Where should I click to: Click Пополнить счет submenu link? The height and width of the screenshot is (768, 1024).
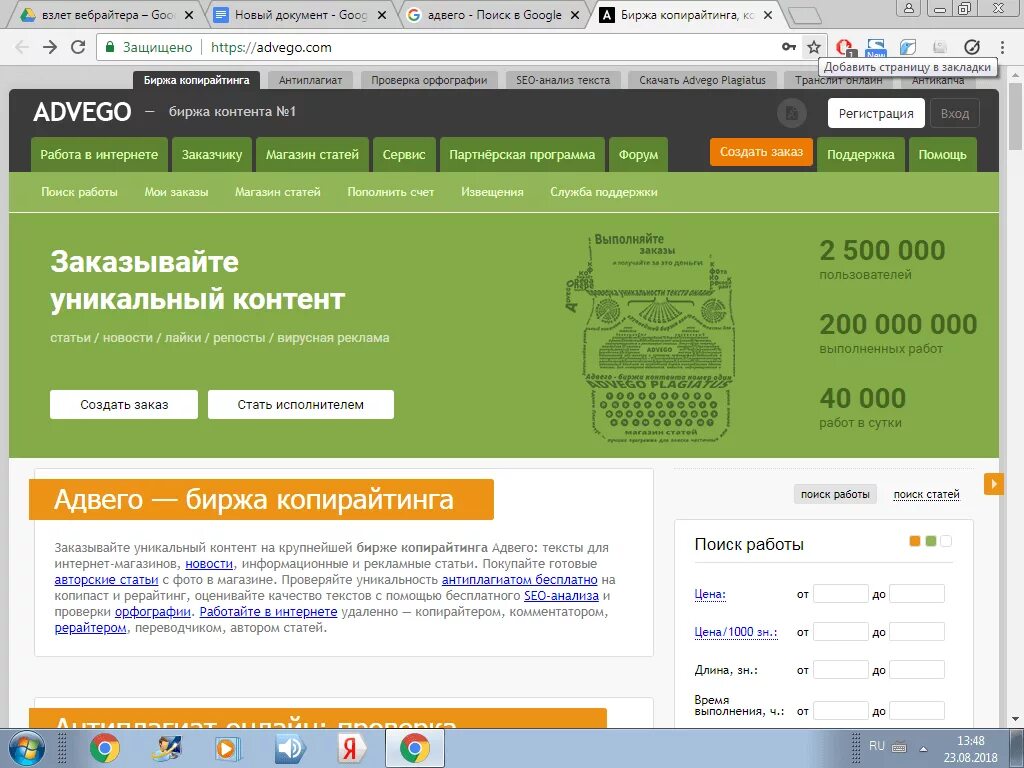click(x=391, y=192)
